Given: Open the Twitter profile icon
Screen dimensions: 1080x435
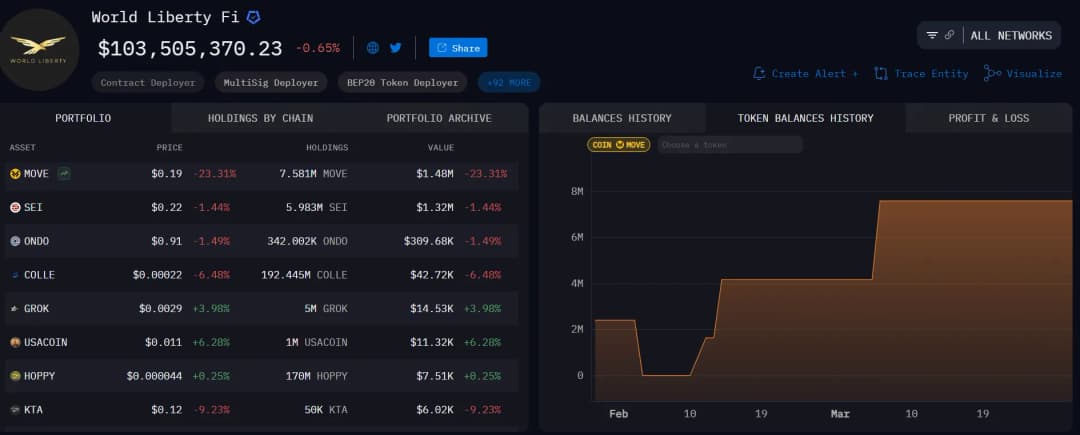Looking at the screenshot, I should tap(395, 47).
